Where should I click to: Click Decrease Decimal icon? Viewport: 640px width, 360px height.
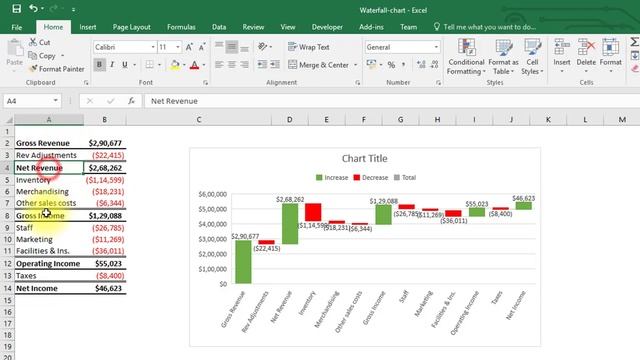click(434, 64)
